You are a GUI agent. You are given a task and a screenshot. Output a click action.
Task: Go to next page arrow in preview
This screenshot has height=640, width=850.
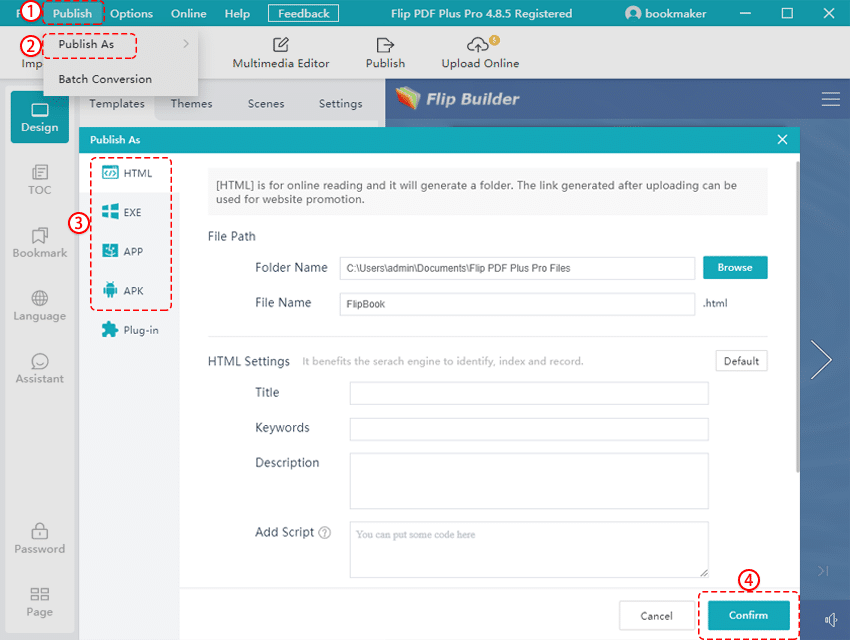point(821,359)
